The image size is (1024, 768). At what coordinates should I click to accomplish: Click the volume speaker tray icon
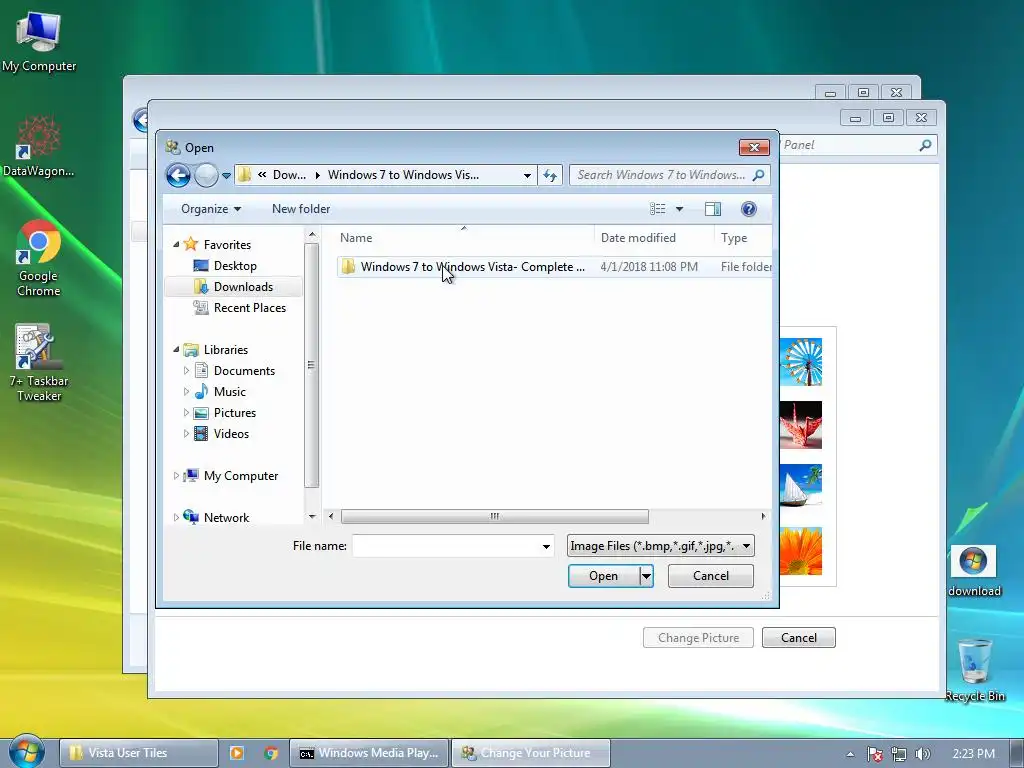pyautogui.click(x=922, y=754)
